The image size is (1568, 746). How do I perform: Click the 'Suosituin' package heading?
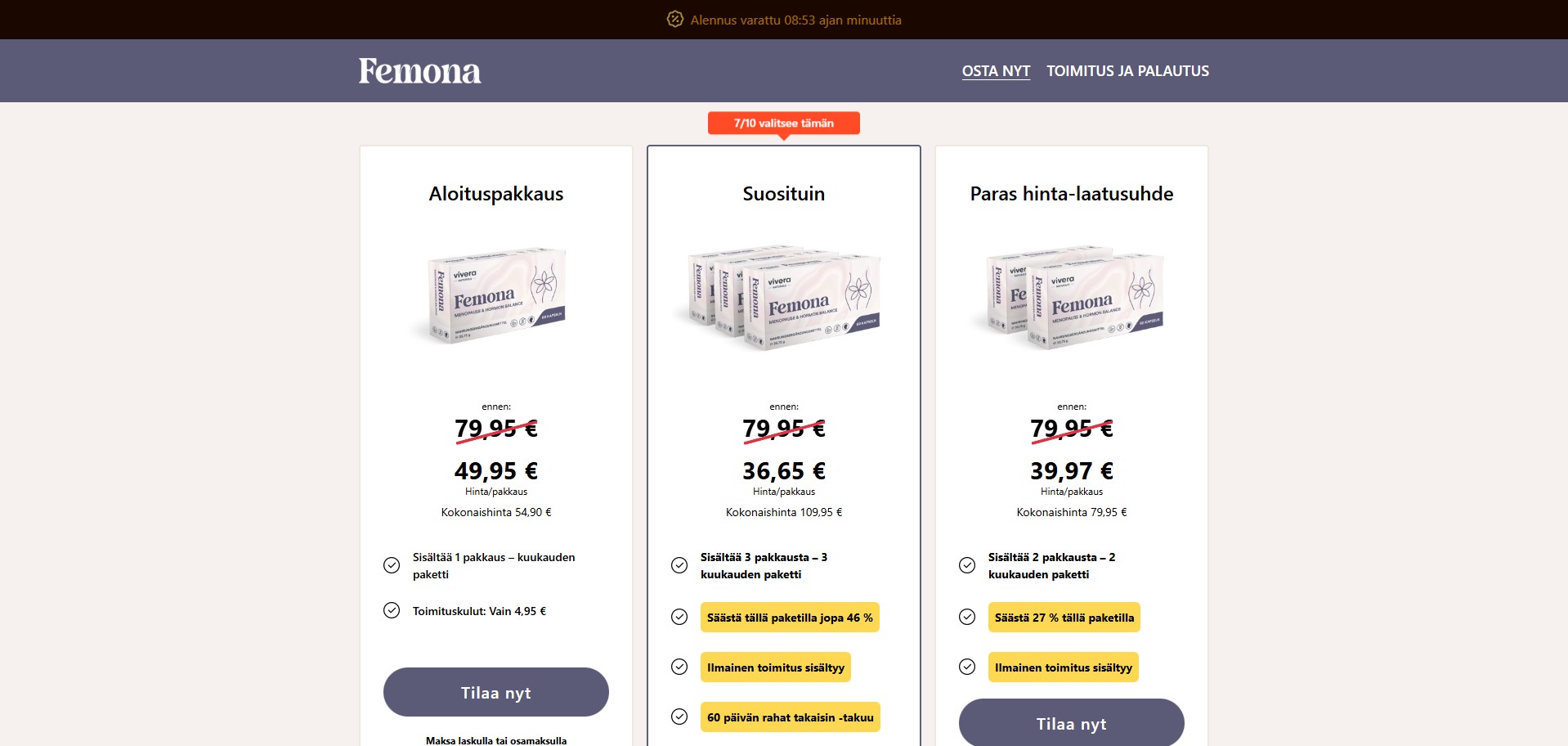[783, 194]
